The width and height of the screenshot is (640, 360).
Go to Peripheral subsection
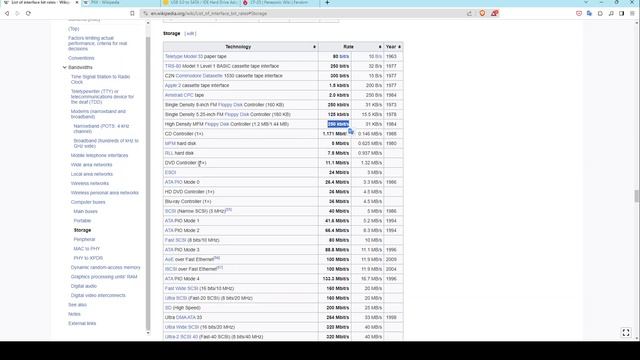coord(84,240)
